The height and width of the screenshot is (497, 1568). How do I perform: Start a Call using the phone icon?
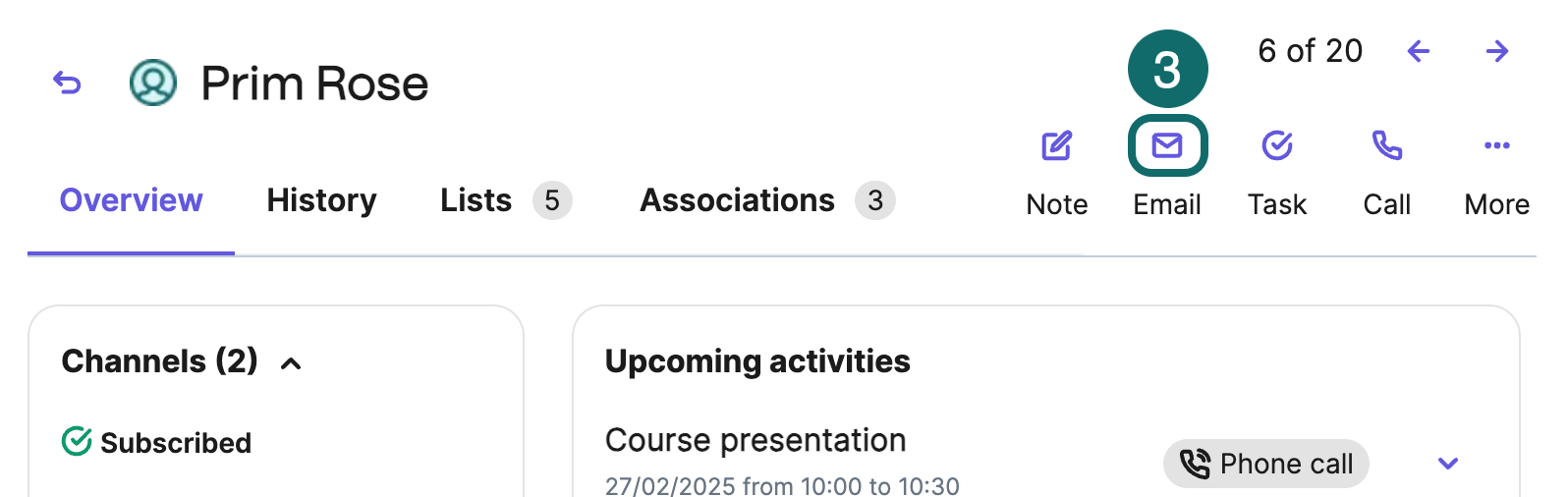tap(1387, 146)
